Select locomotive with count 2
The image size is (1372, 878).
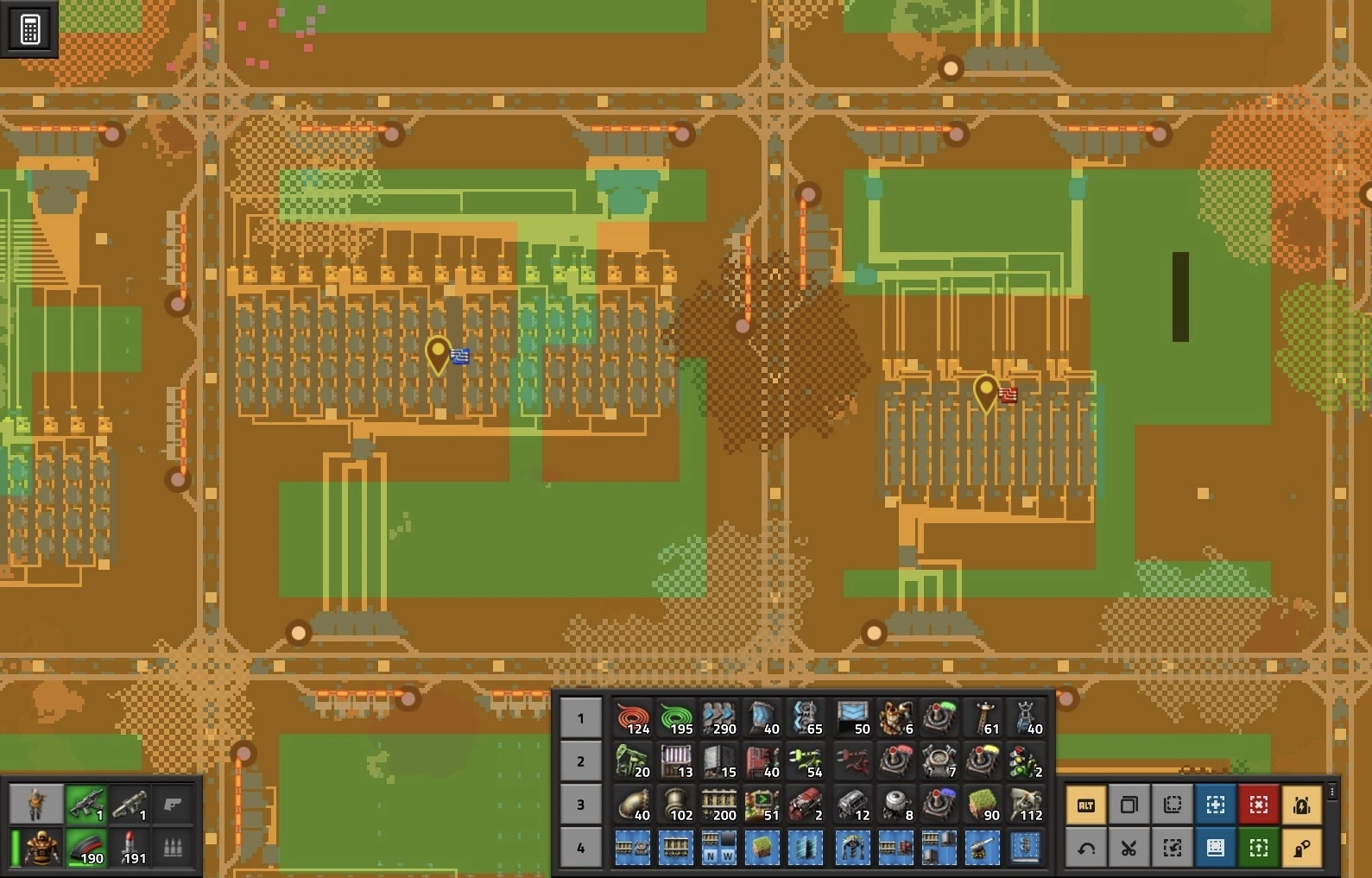point(806,805)
